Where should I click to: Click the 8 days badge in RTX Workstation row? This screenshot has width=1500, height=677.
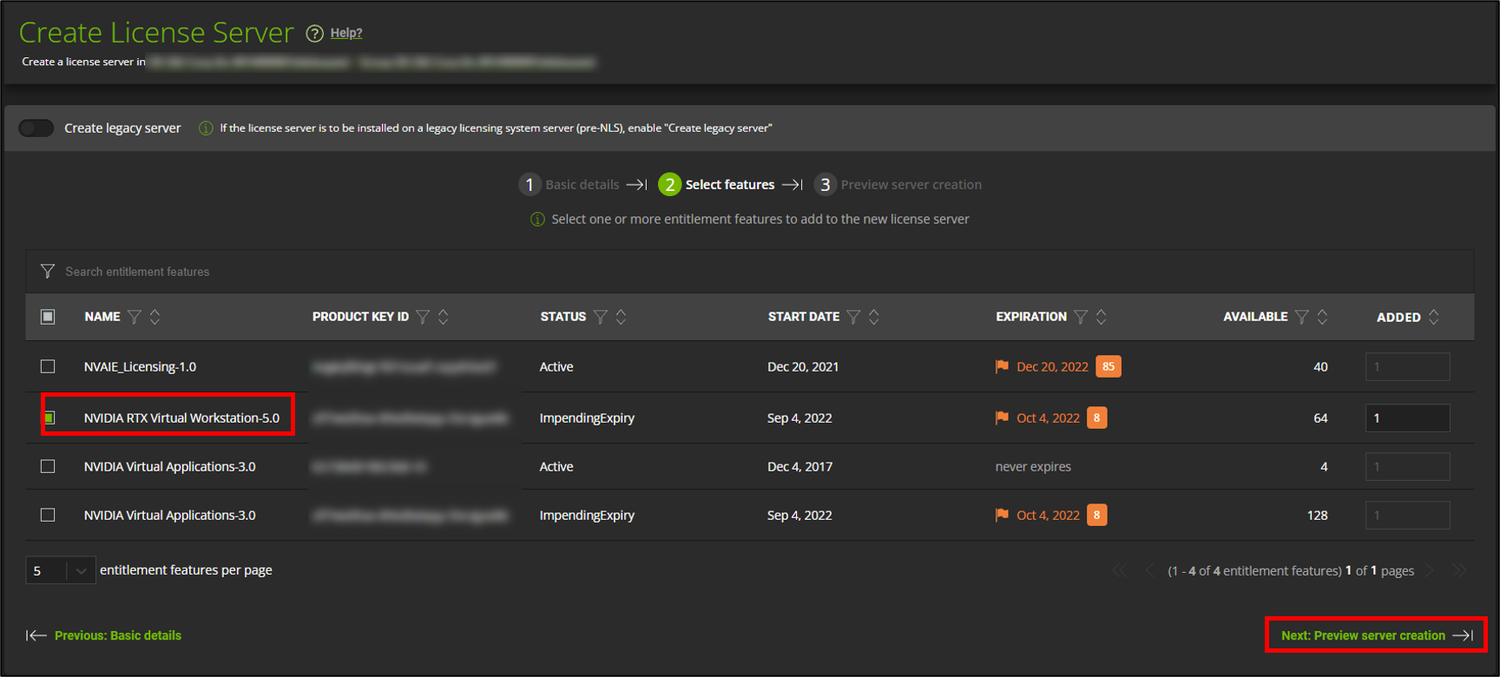[1097, 417]
